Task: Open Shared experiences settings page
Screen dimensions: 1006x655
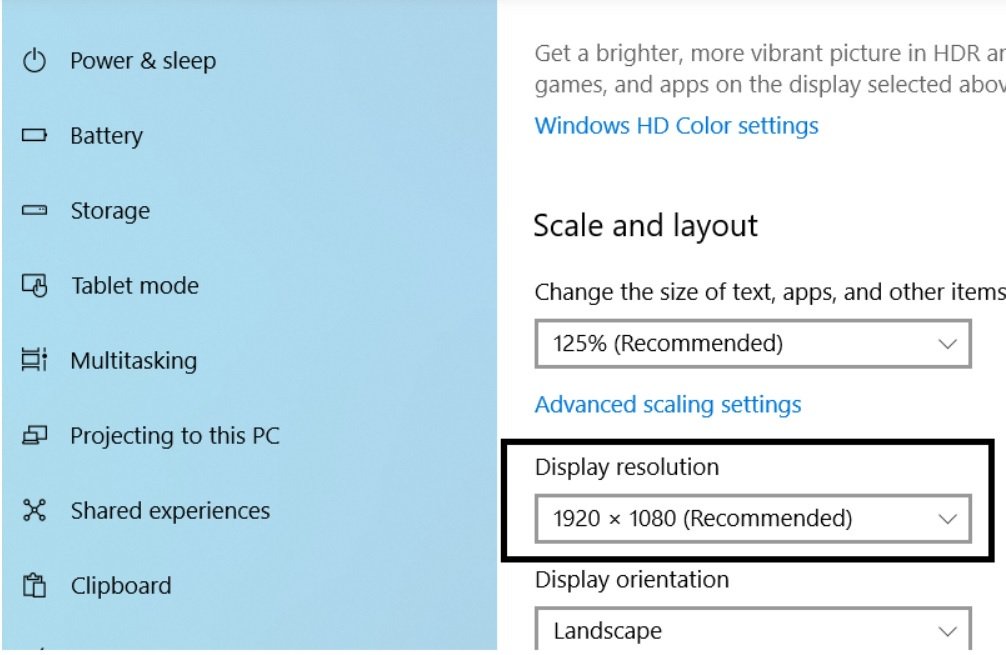Action: click(x=170, y=511)
